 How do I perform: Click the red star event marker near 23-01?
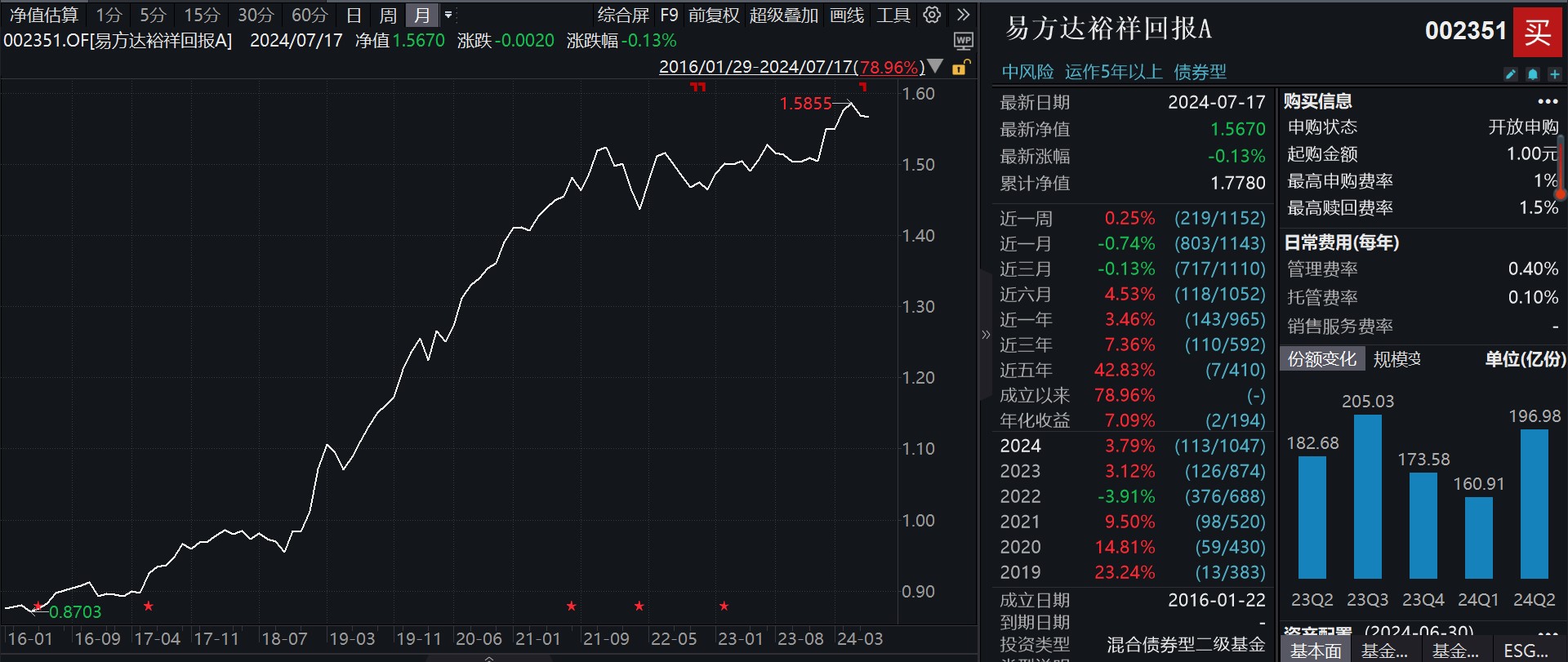point(724,606)
